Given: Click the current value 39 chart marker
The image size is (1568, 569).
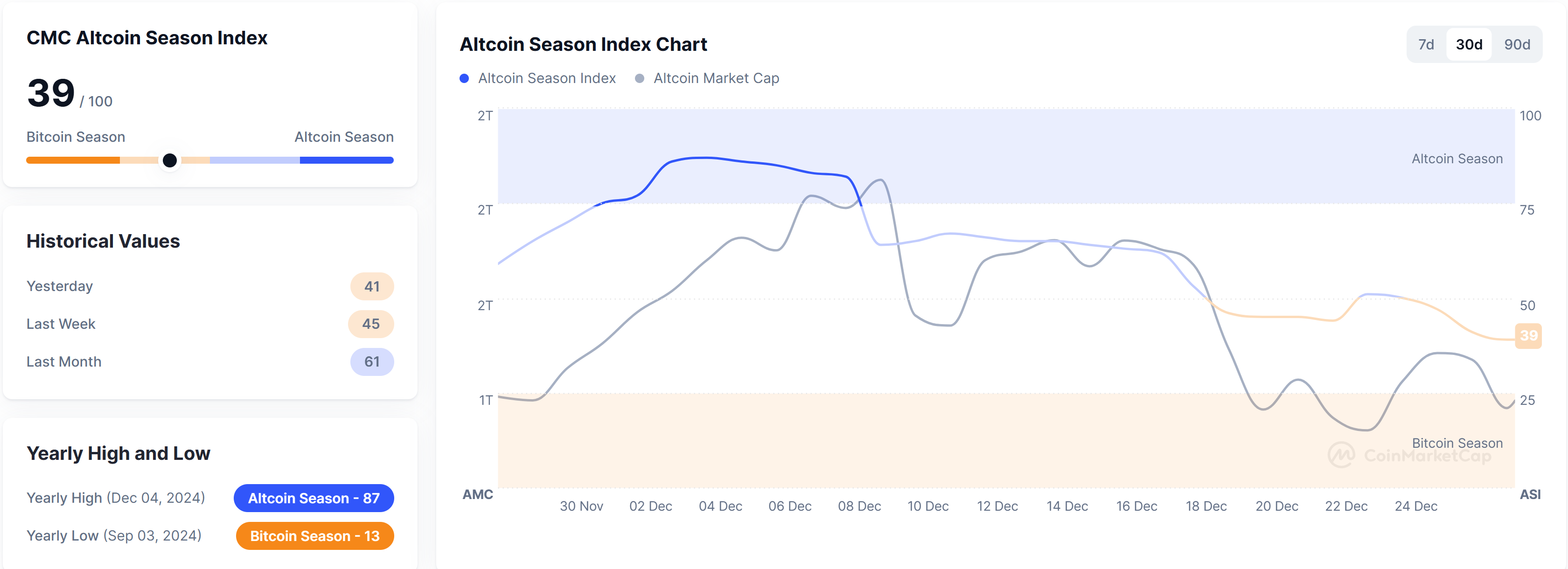Looking at the screenshot, I should coord(1528,336).
